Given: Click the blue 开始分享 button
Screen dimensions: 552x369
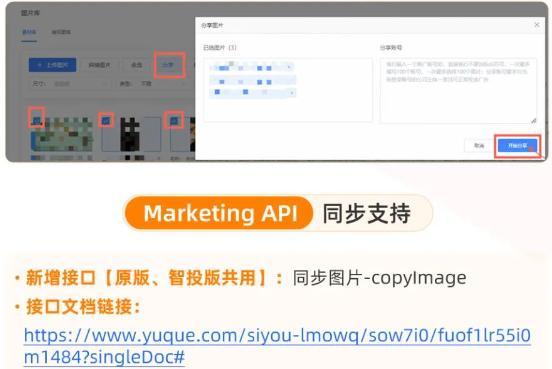Looking at the screenshot, I should (517, 145).
